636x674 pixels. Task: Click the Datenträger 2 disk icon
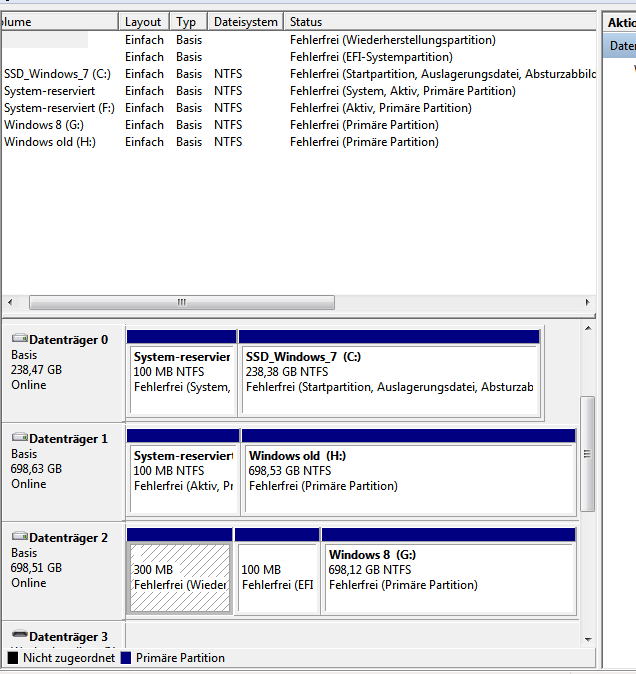click(x=20, y=536)
